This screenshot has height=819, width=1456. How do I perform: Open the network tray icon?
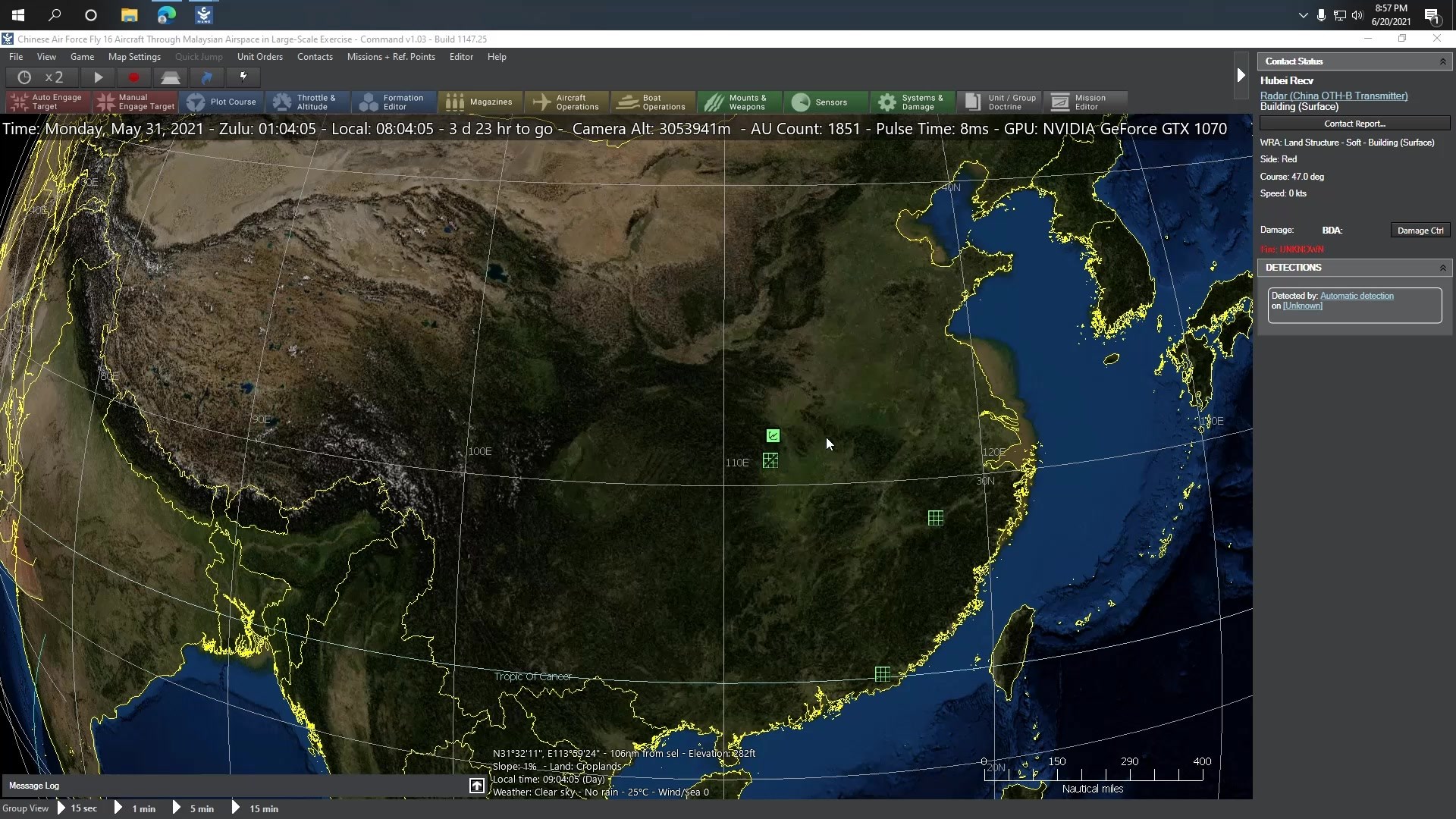[x=1340, y=15]
